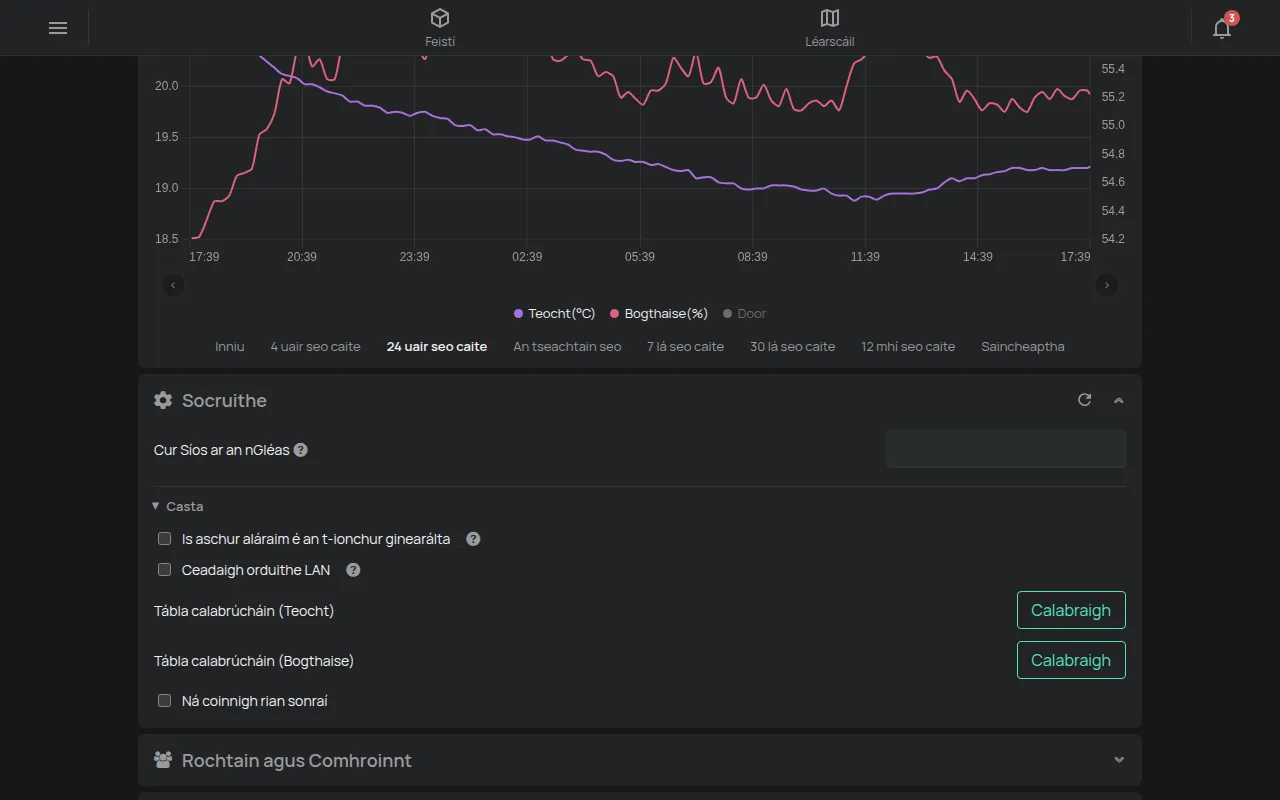This screenshot has height=800, width=1280.
Task: Select 7 lá seo caite range
Action: [x=685, y=347]
